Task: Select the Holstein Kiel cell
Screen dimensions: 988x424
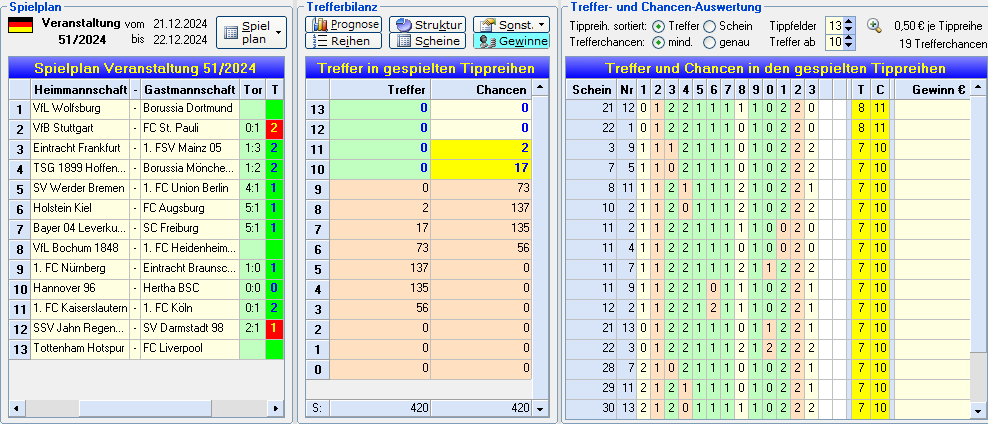Action: 80,209
